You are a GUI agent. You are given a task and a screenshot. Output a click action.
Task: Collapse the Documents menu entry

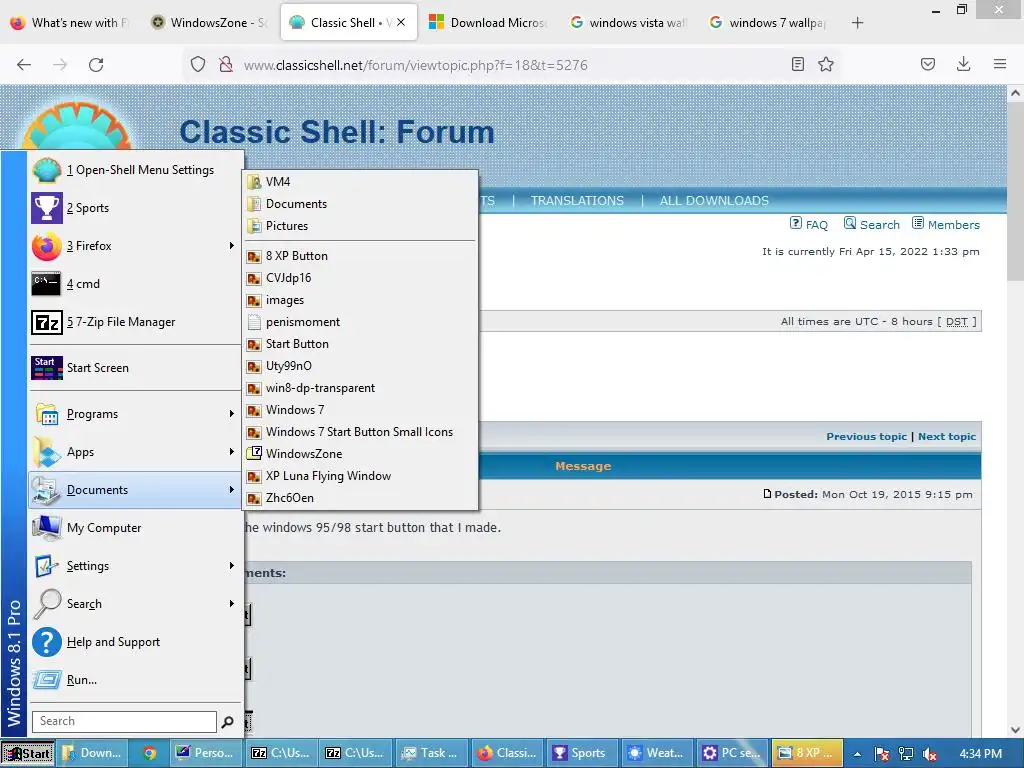pyautogui.click(x=135, y=490)
